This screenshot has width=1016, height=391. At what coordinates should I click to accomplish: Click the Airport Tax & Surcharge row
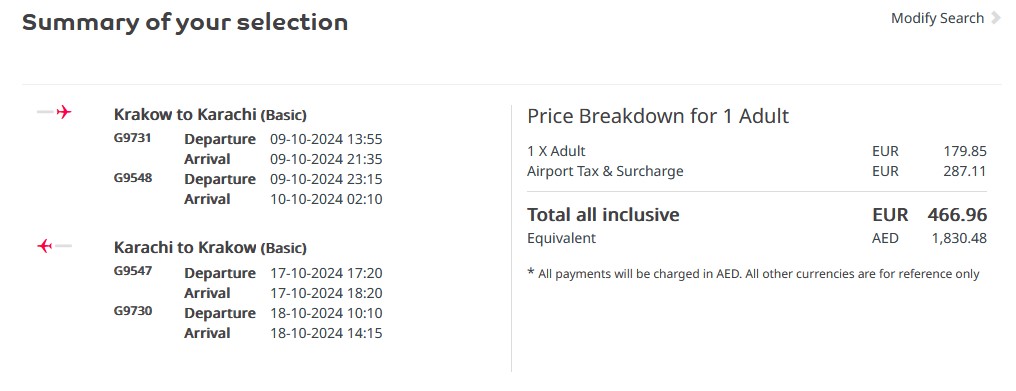pyautogui.click(x=757, y=172)
